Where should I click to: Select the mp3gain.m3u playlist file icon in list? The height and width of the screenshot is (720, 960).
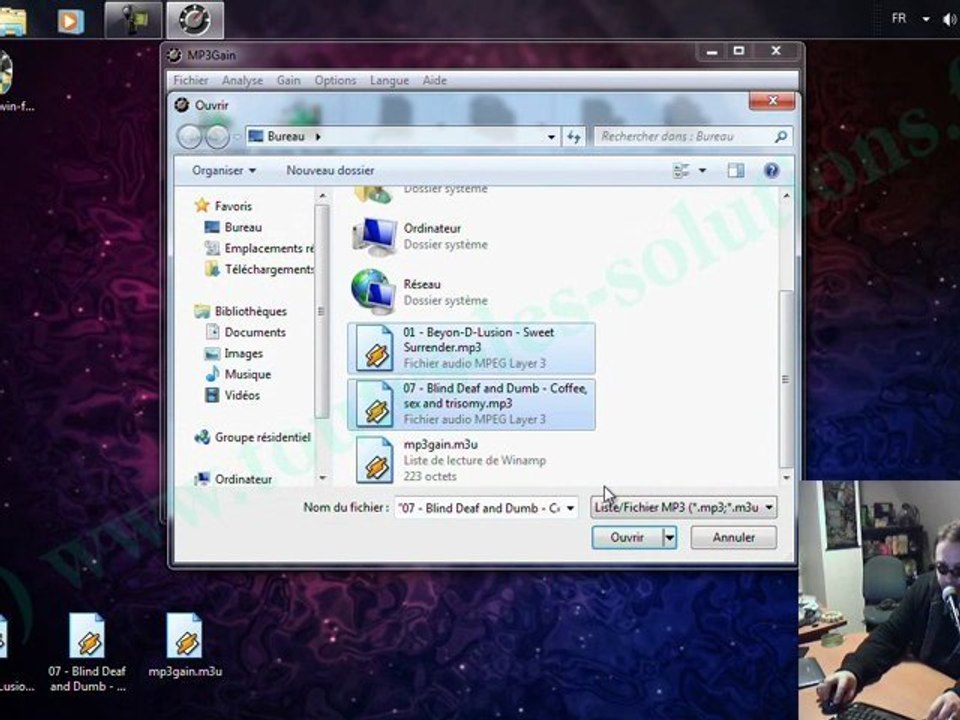[374, 460]
